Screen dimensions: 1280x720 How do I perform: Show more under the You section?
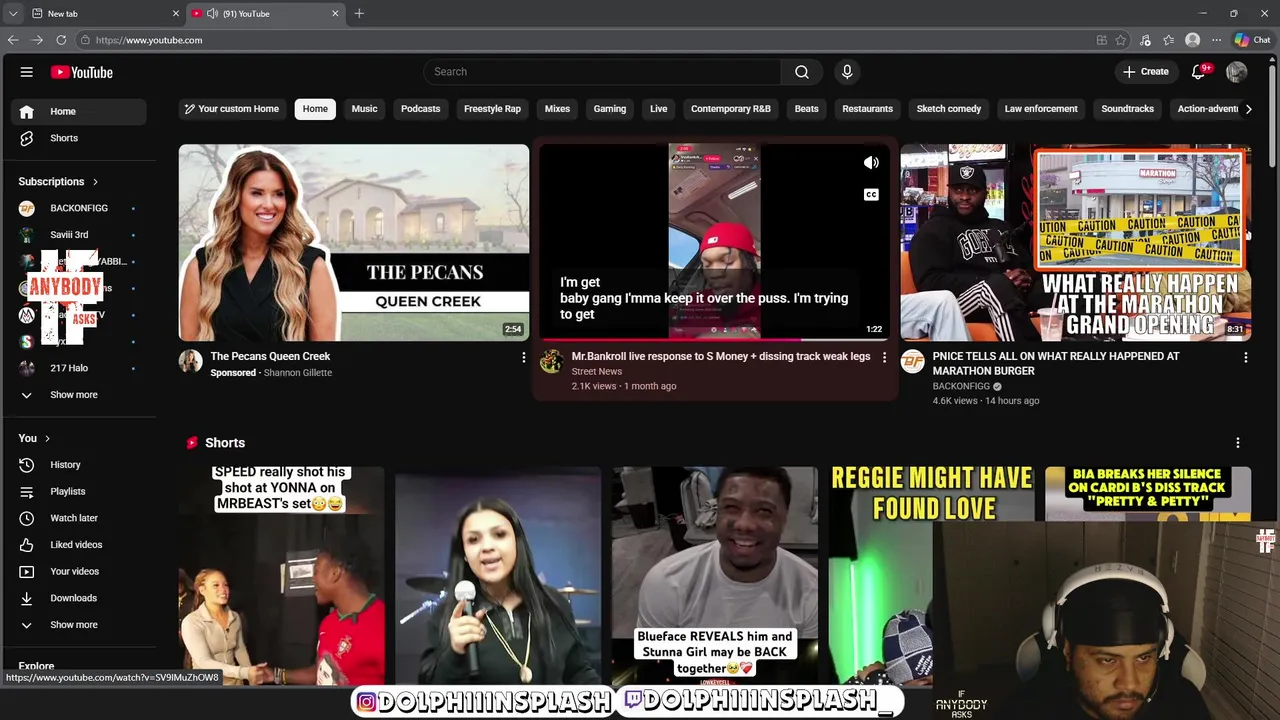[x=80, y=625]
